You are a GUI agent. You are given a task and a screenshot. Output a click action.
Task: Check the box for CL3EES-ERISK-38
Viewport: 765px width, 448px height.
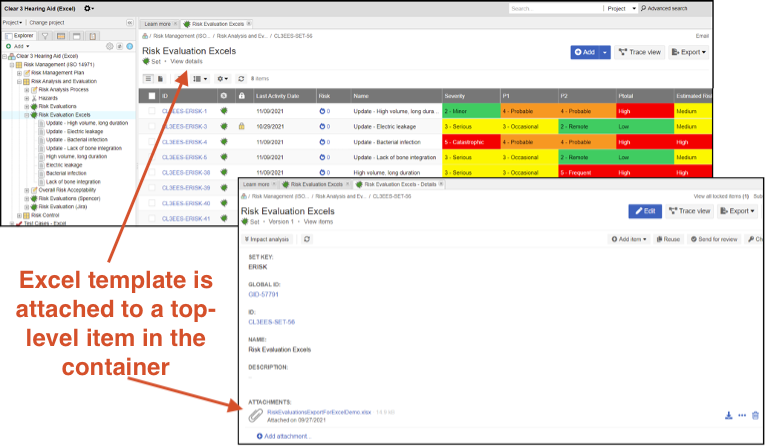152,172
